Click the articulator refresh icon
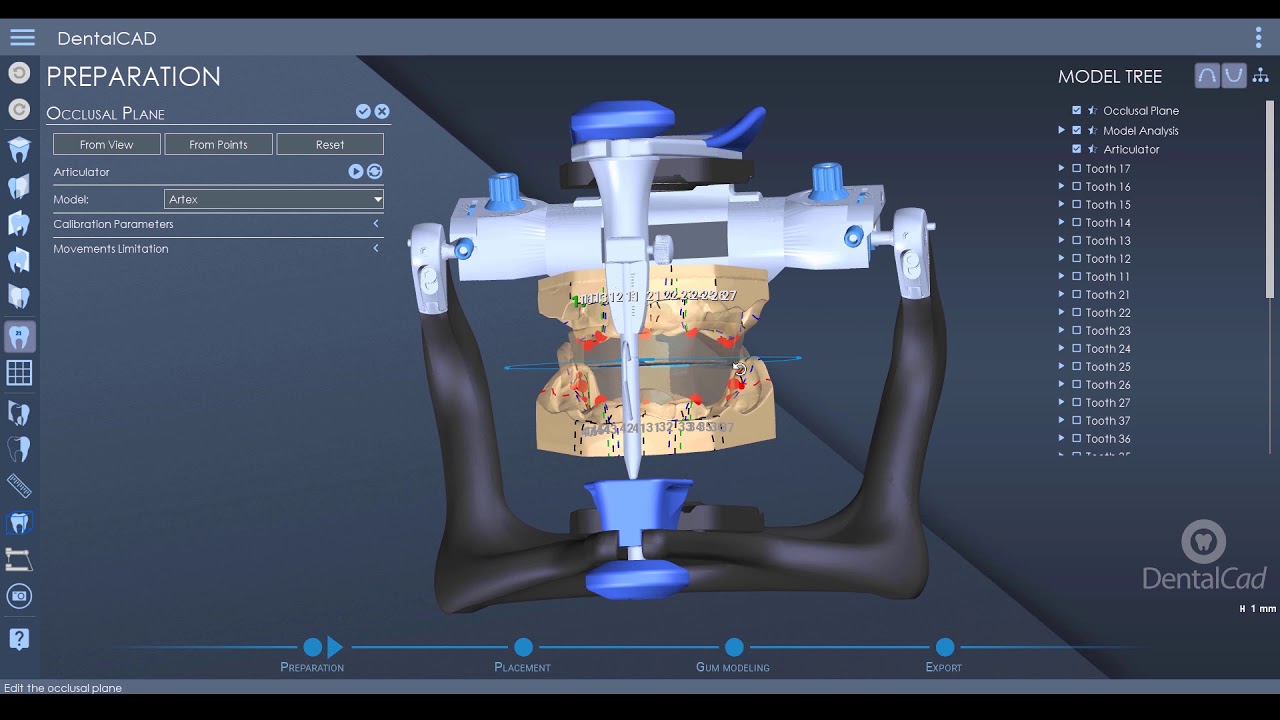 [x=374, y=172]
